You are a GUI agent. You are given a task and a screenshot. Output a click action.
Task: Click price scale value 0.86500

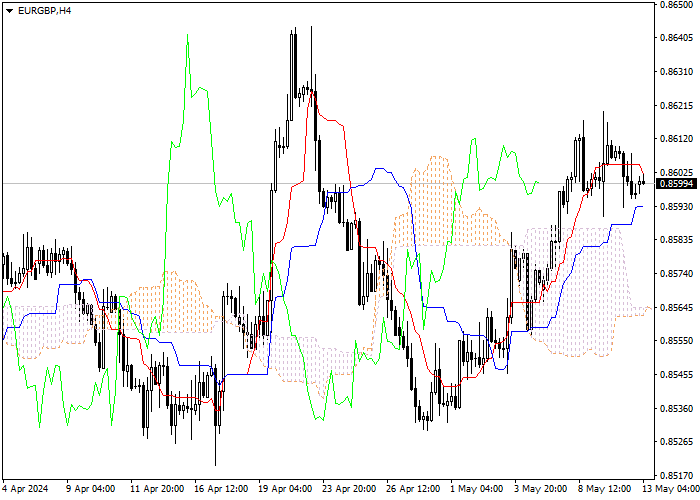tap(676, 4)
